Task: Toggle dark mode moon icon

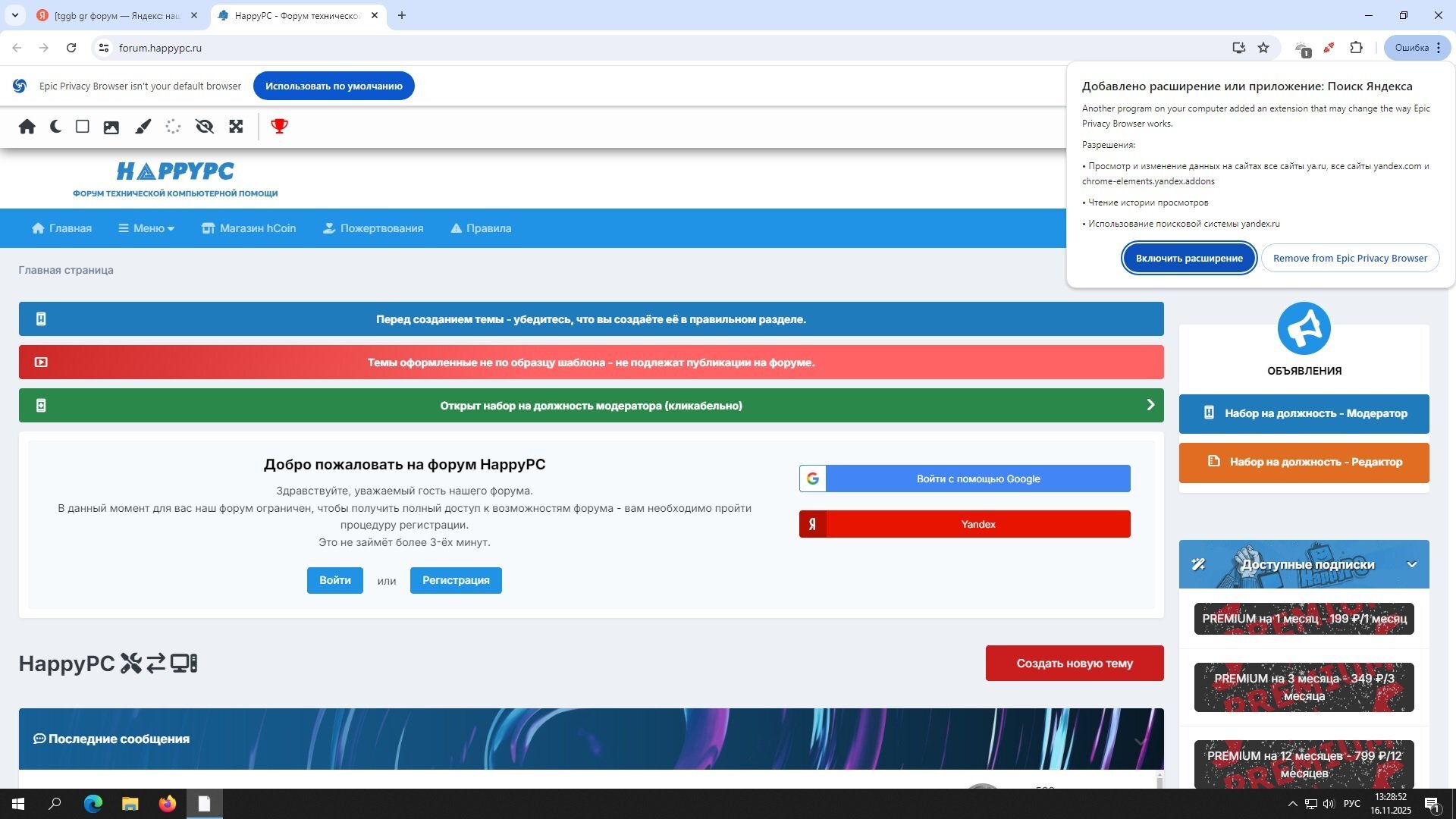Action: coord(55,127)
